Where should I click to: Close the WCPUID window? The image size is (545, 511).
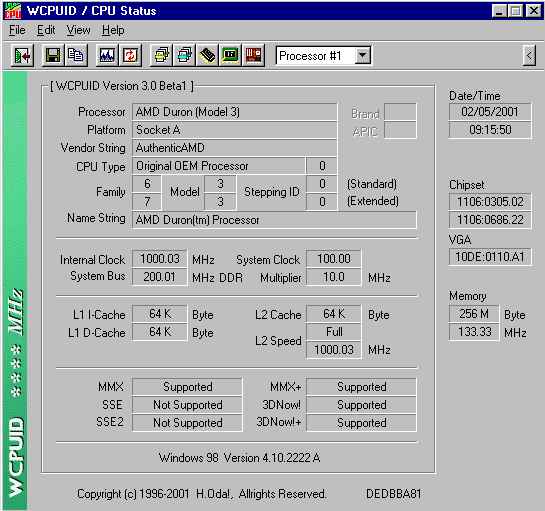(x=534, y=11)
